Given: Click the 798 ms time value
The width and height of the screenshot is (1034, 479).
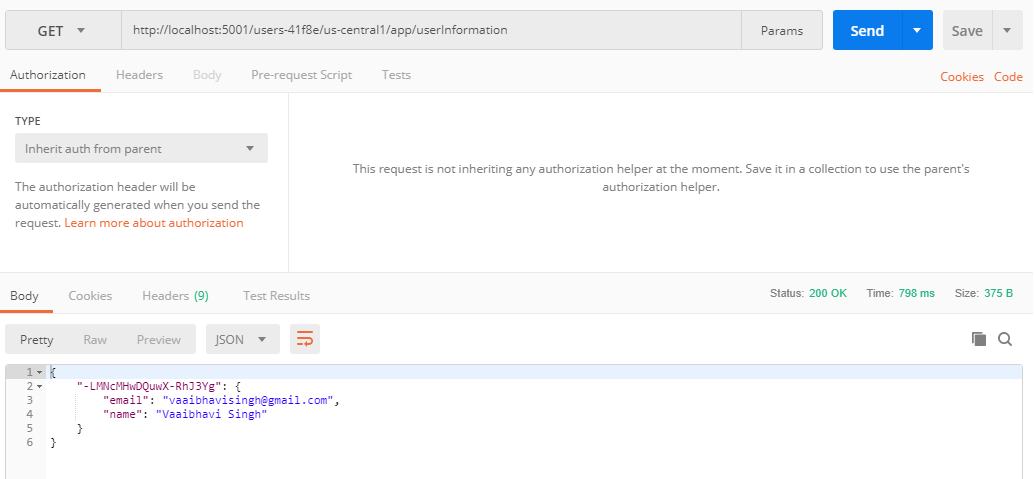Looking at the screenshot, I should (x=917, y=293).
